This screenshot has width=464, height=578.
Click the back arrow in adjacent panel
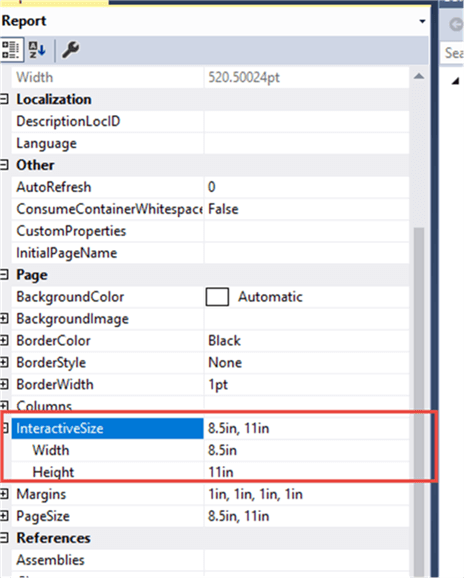pyautogui.click(x=456, y=25)
